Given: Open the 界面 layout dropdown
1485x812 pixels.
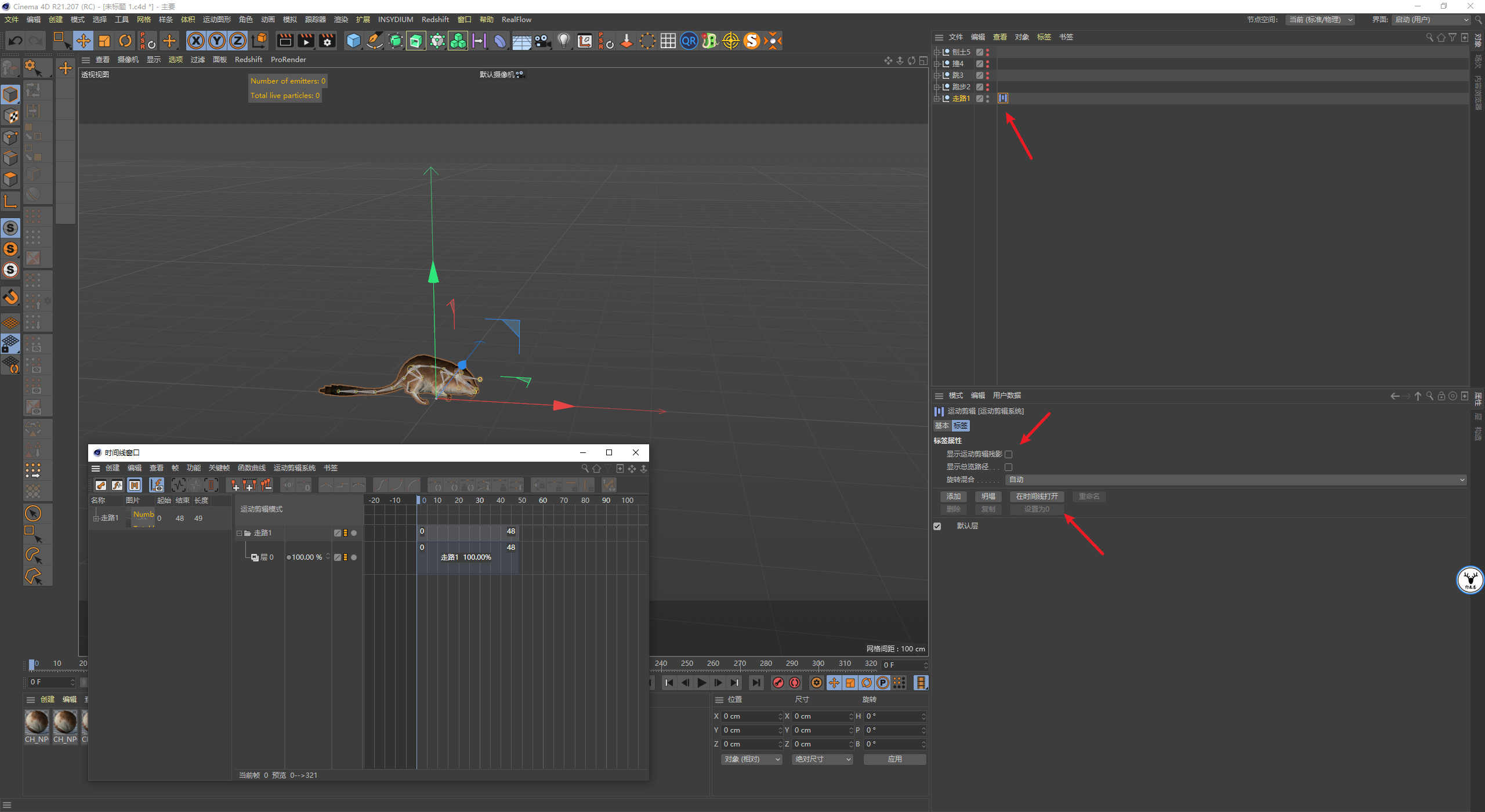Looking at the screenshot, I should [1431, 20].
